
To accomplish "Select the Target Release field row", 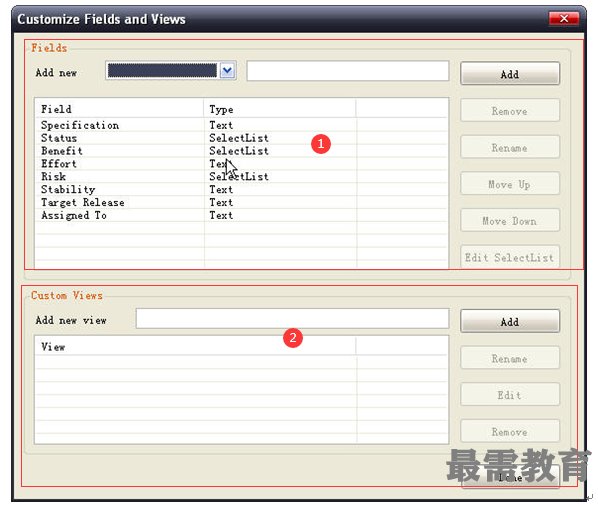I will coord(241,203).
